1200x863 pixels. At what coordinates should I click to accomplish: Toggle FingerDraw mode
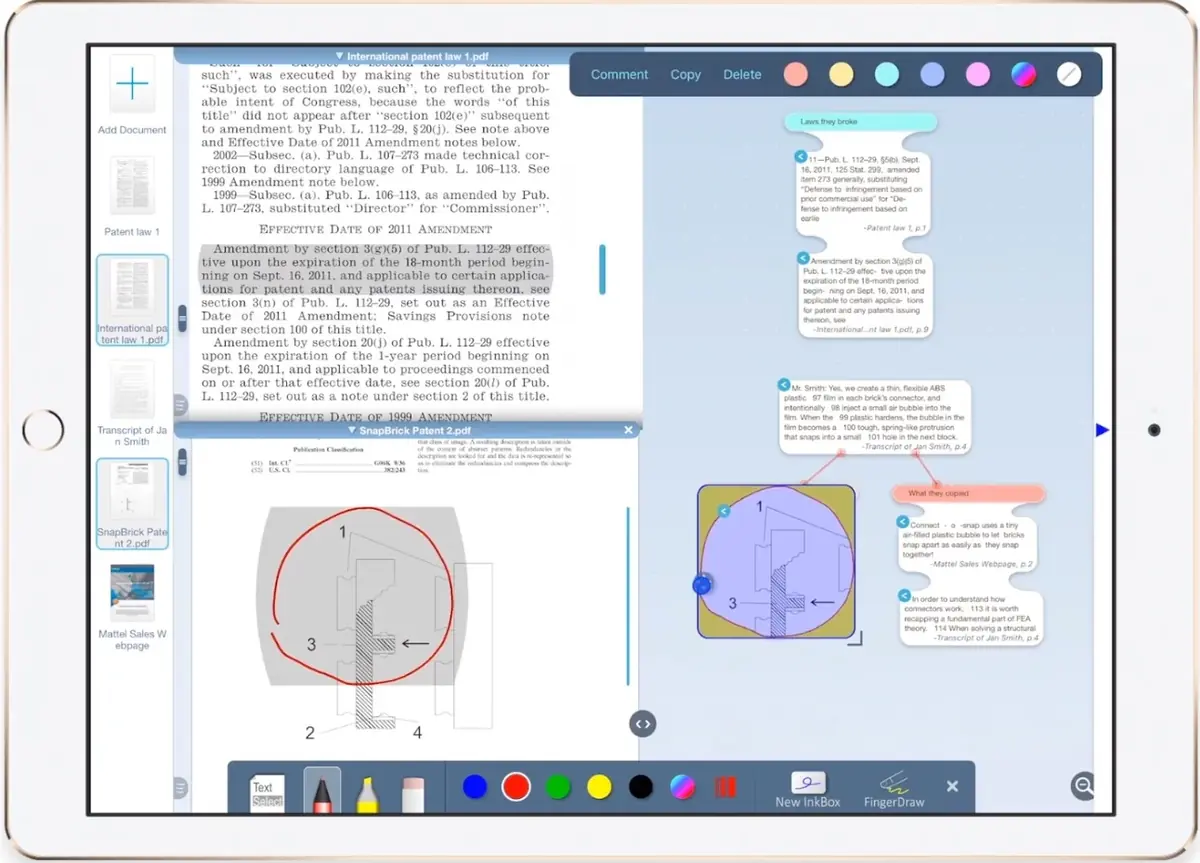click(894, 789)
